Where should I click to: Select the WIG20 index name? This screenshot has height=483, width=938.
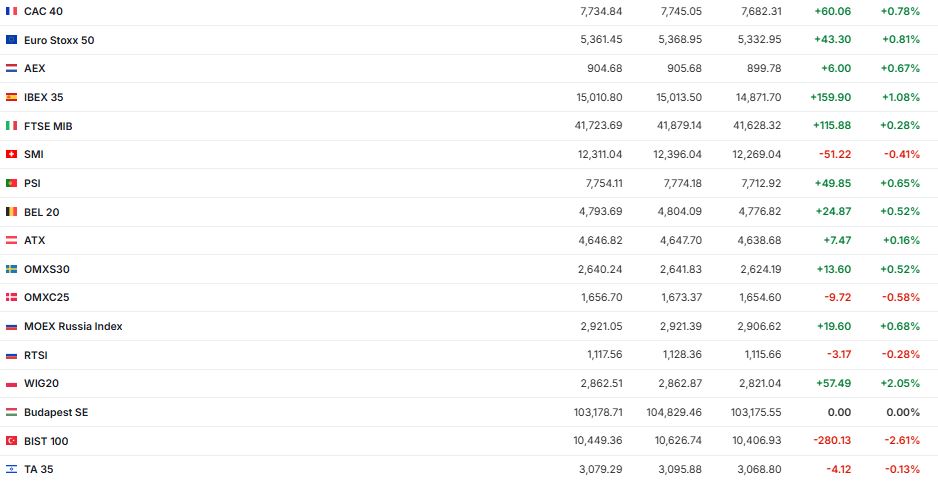pos(41,383)
